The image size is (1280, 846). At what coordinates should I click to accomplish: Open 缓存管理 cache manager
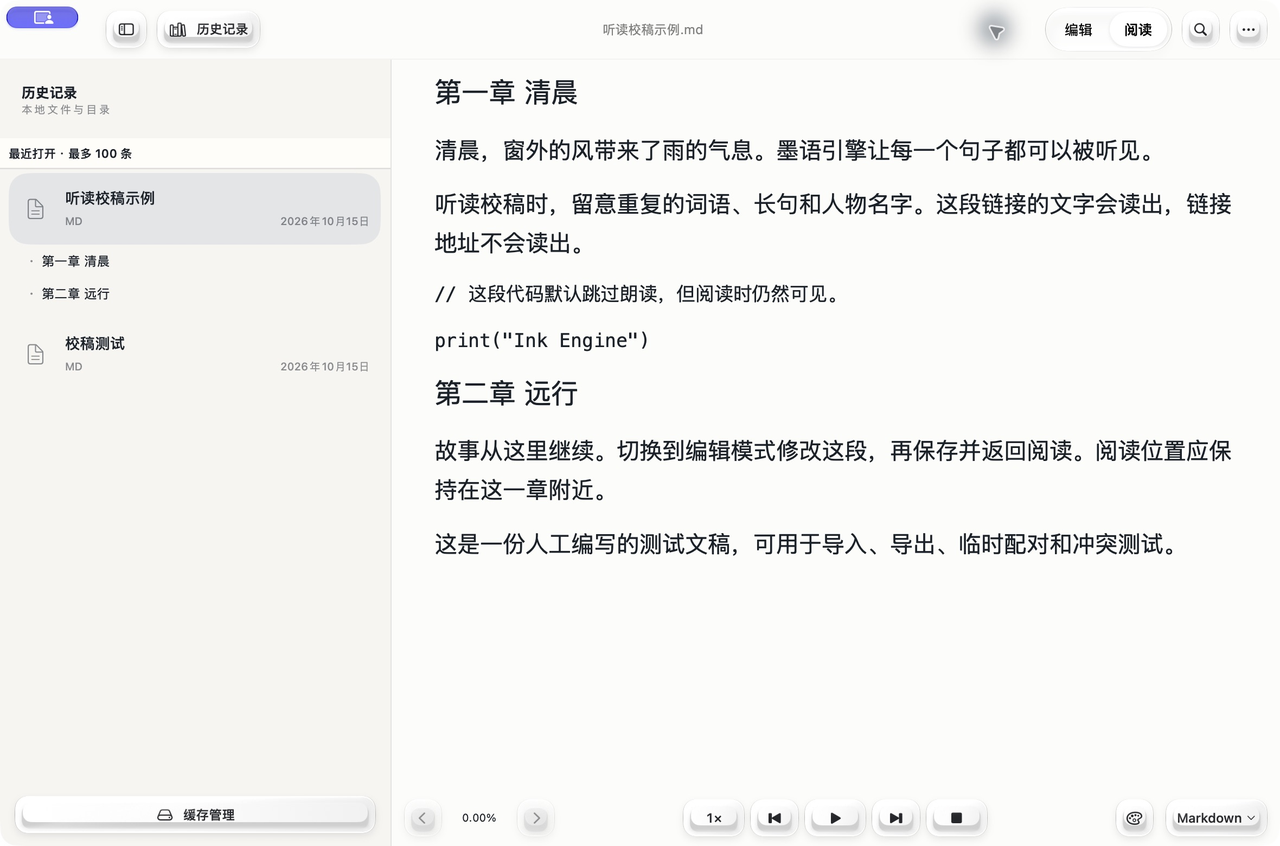[195, 815]
